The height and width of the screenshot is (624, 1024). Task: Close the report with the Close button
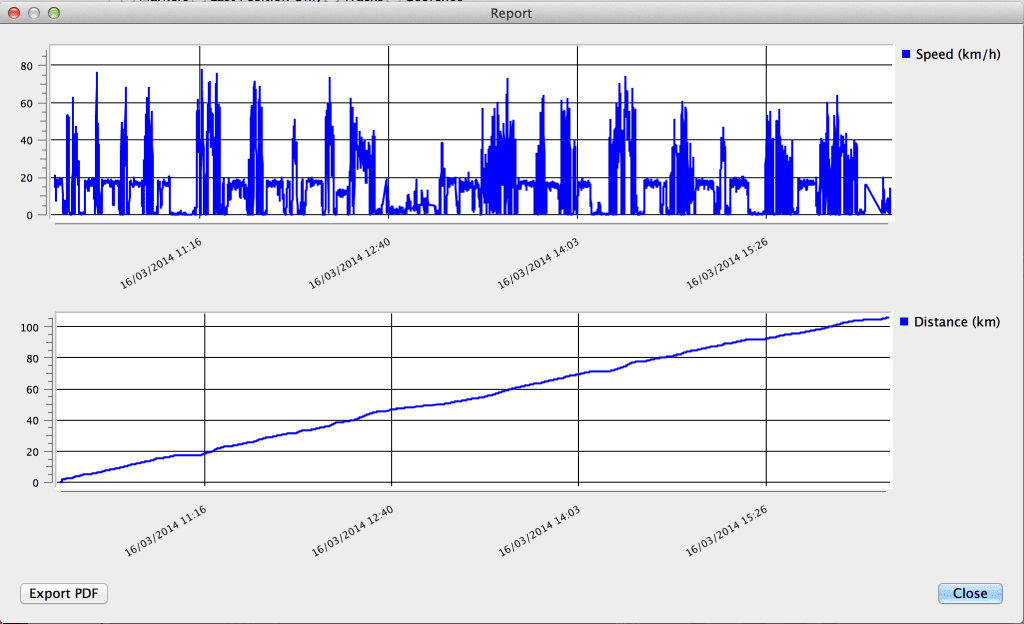coord(970,593)
